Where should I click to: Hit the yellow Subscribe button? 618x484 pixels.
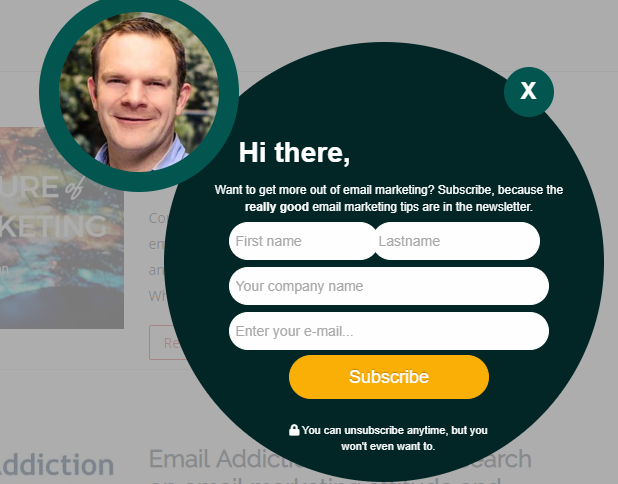[x=389, y=377]
